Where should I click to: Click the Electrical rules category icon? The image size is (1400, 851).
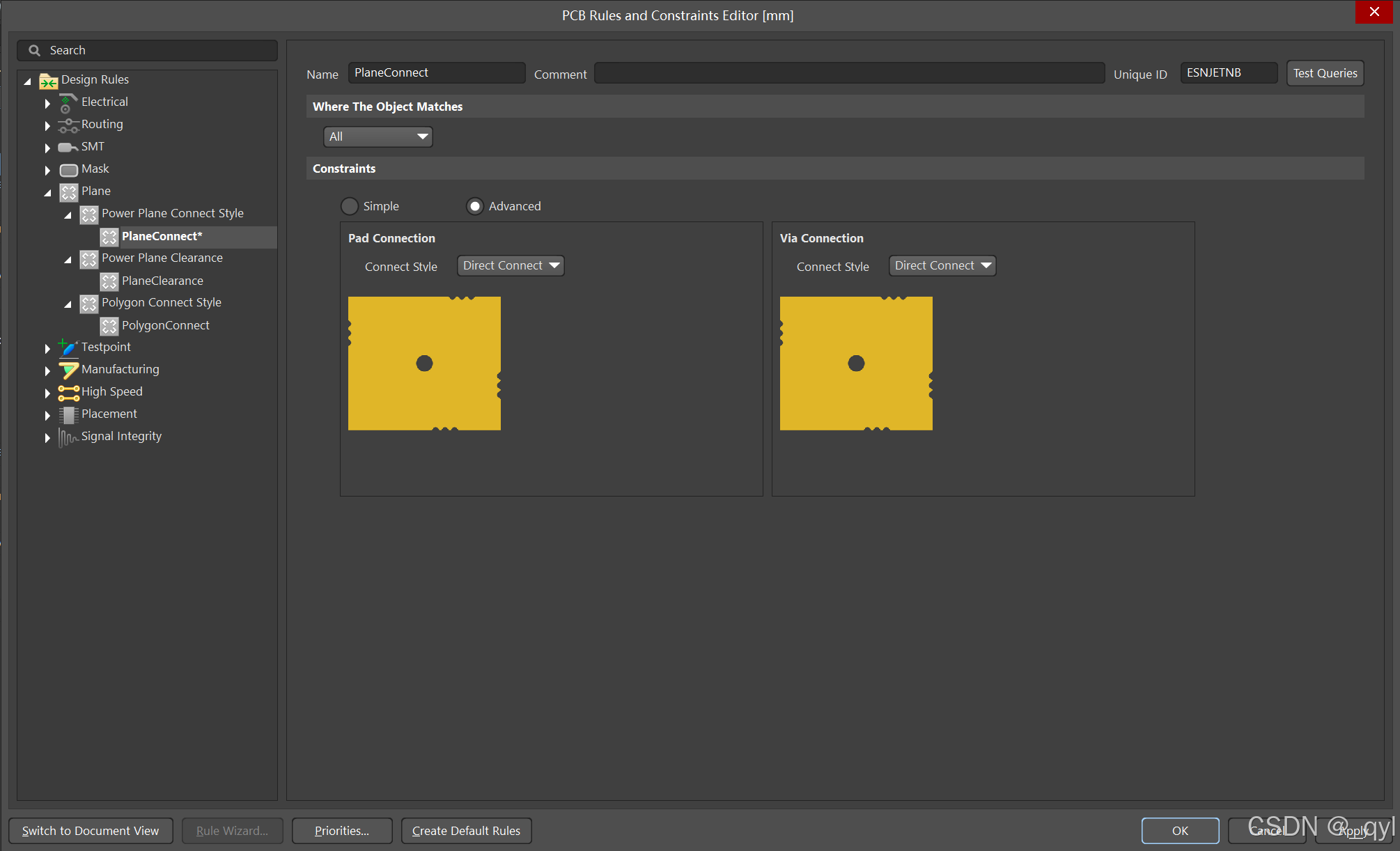(68, 102)
